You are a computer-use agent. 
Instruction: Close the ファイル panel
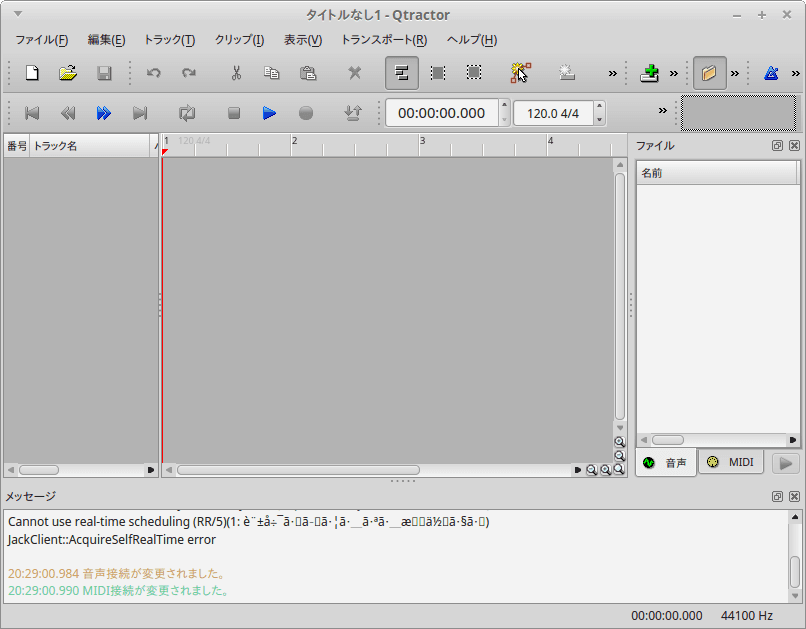point(794,145)
